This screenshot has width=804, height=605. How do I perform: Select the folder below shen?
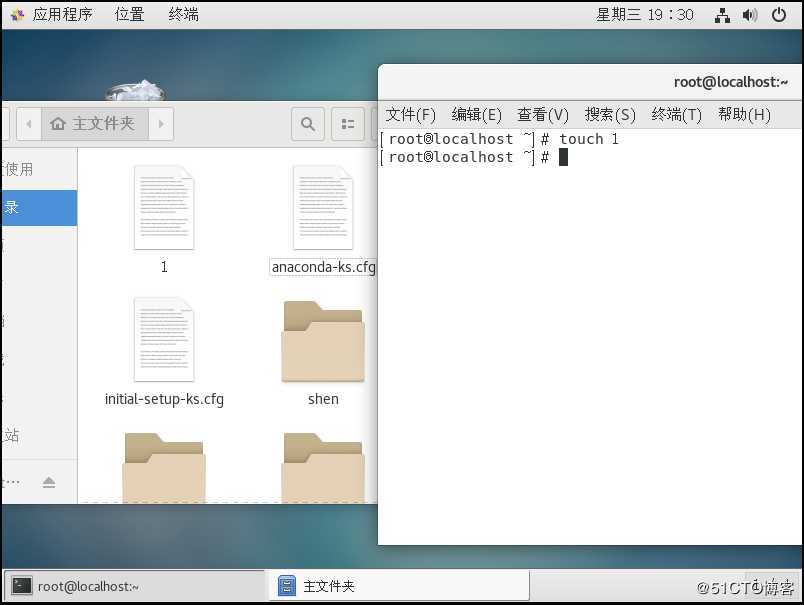(x=323, y=468)
